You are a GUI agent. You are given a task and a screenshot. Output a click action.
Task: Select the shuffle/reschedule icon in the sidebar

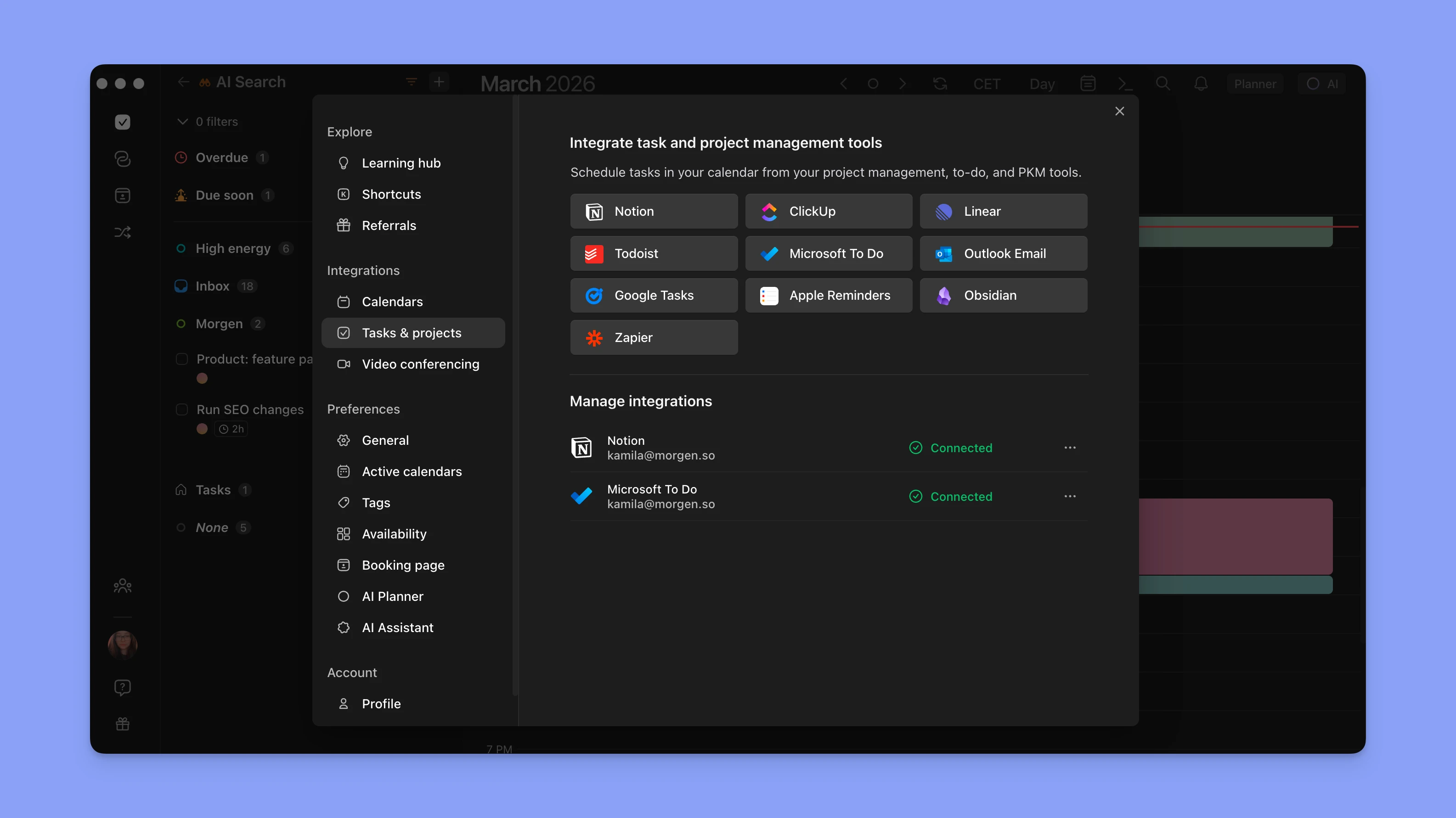tap(122, 232)
